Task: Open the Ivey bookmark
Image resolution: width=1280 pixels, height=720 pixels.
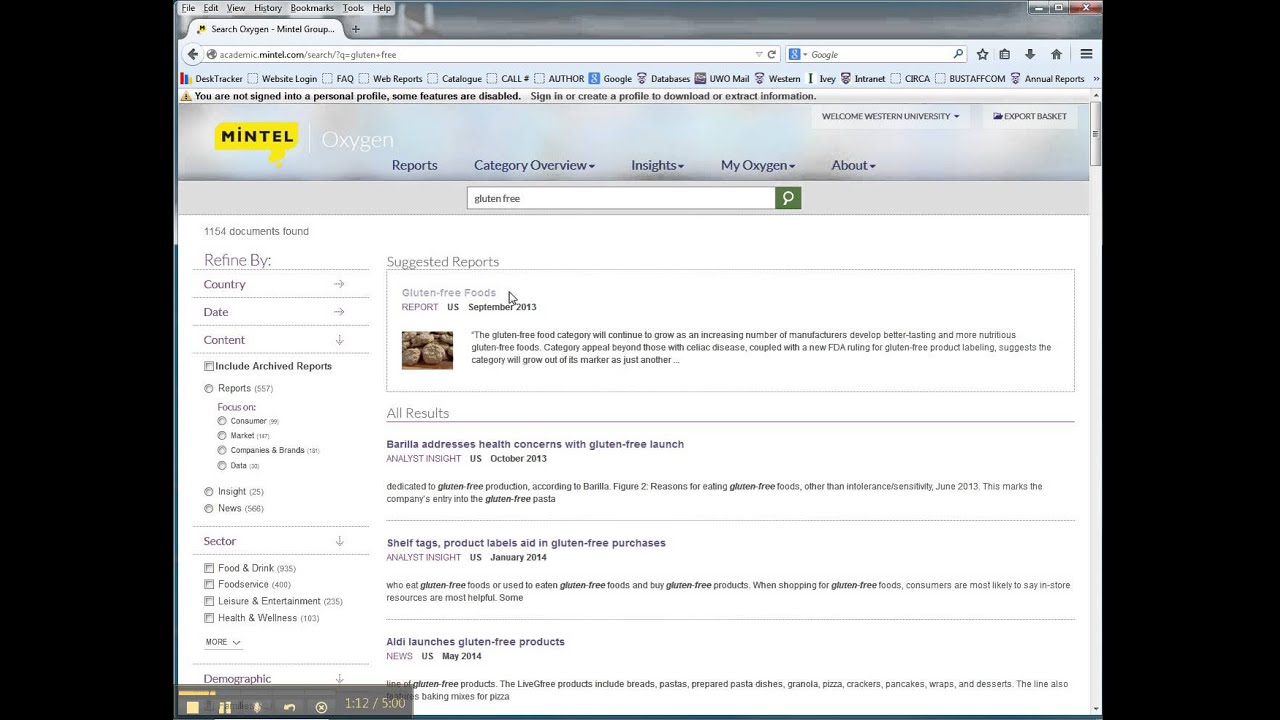Action: click(821, 78)
